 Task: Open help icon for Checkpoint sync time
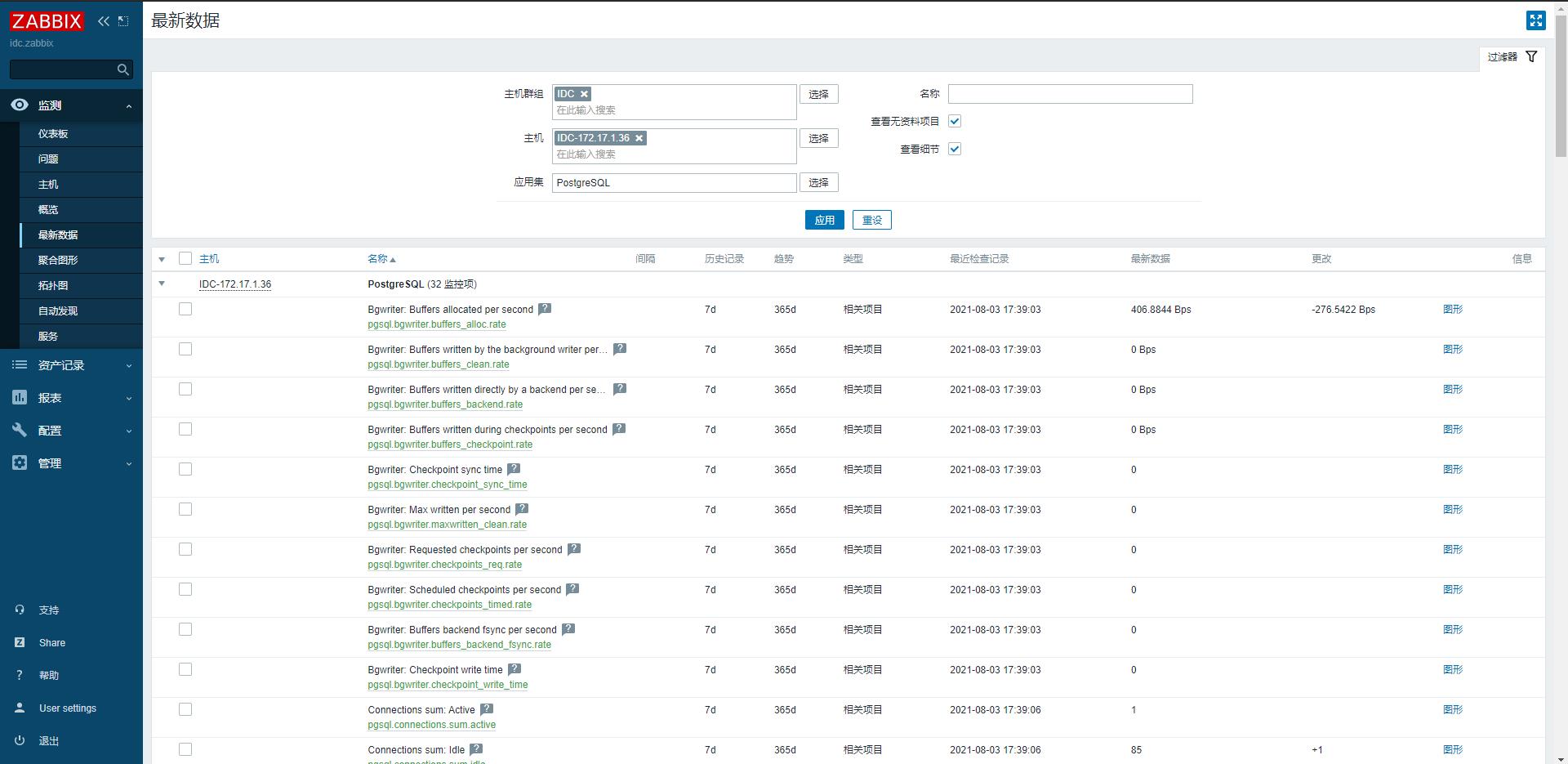pos(514,469)
